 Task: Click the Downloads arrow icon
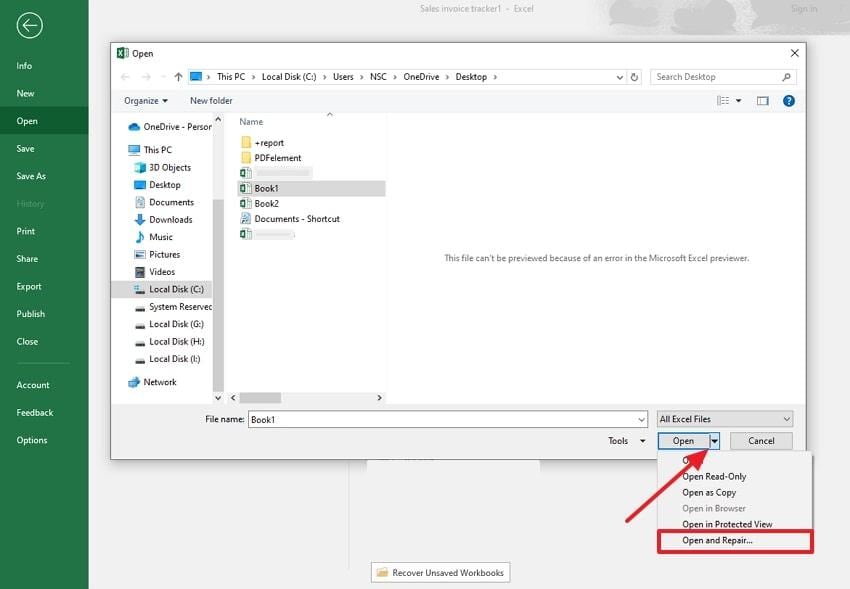[140, 219]
